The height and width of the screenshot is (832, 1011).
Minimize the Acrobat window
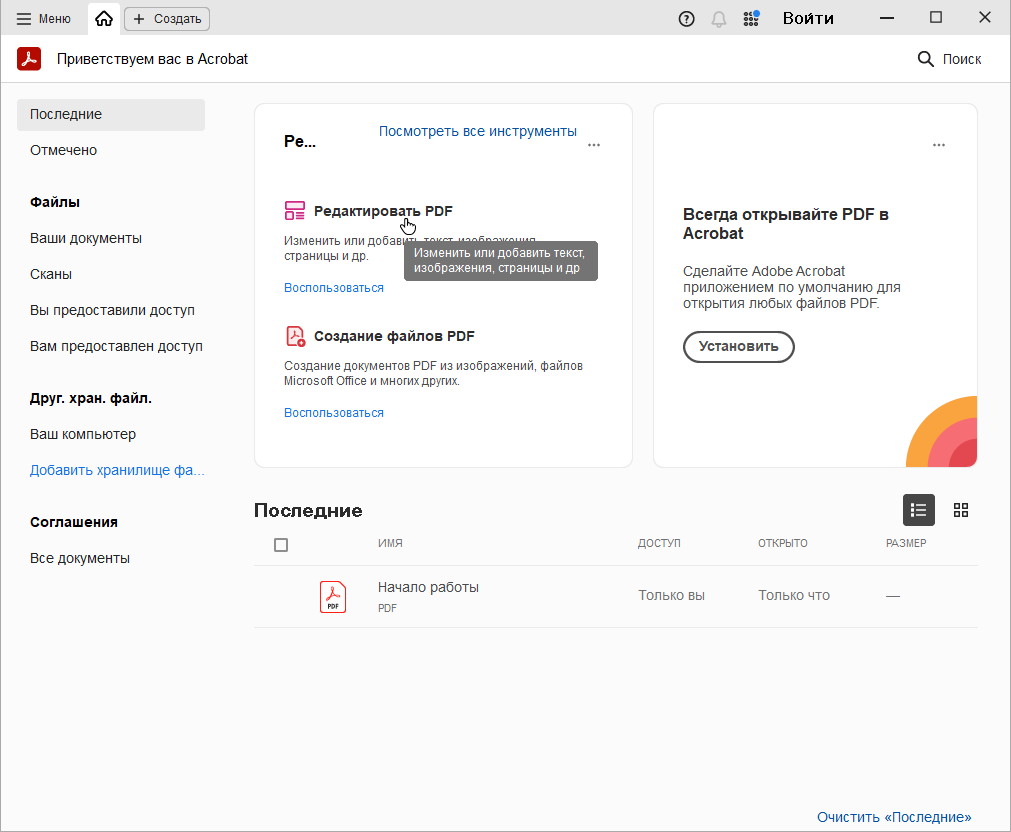point(887,18)
